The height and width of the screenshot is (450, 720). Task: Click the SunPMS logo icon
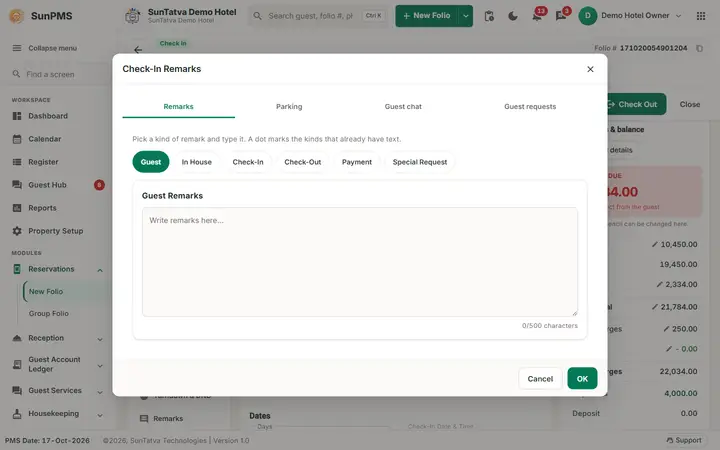coord(17,16)
